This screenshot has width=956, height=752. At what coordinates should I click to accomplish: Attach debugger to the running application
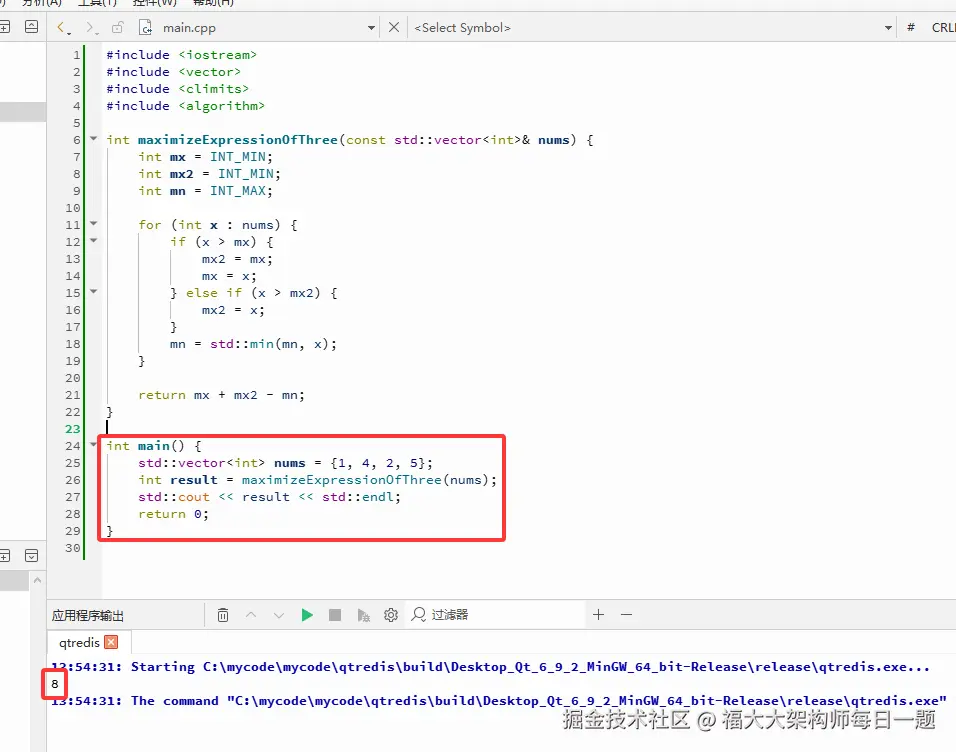pyautogui.click(x=363, y=615)
